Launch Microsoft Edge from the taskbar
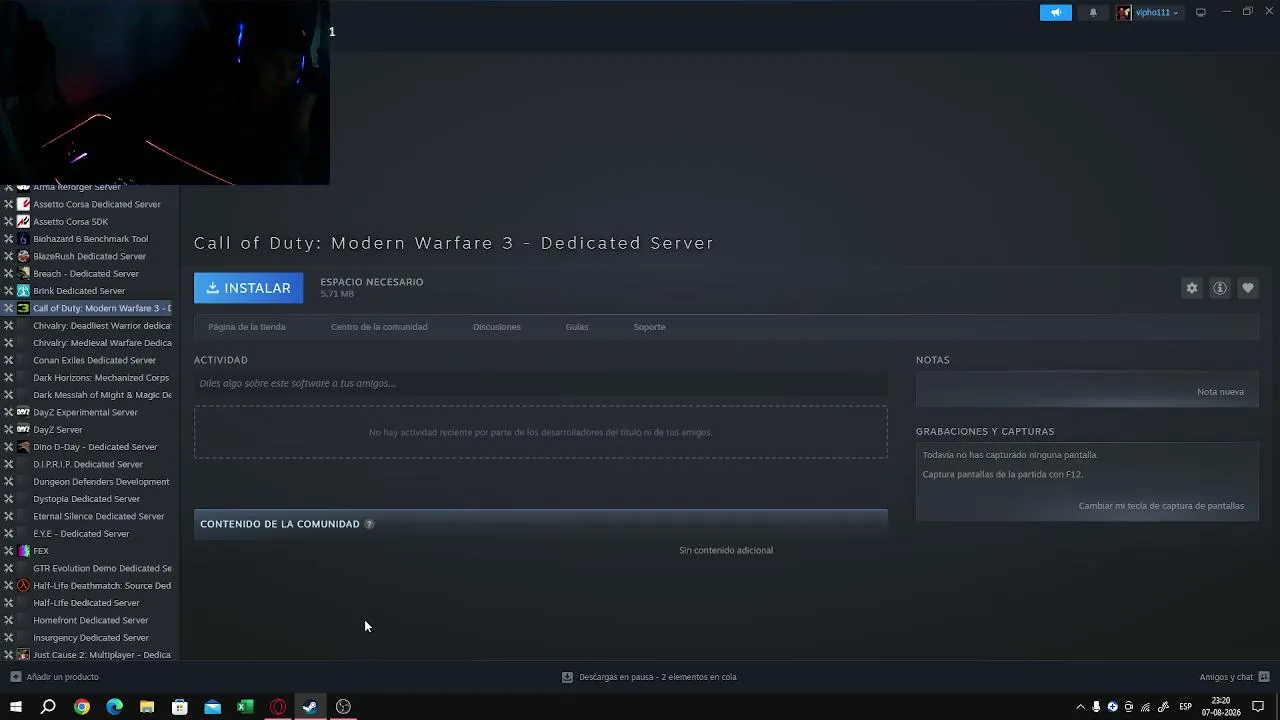 click(115, 707)
